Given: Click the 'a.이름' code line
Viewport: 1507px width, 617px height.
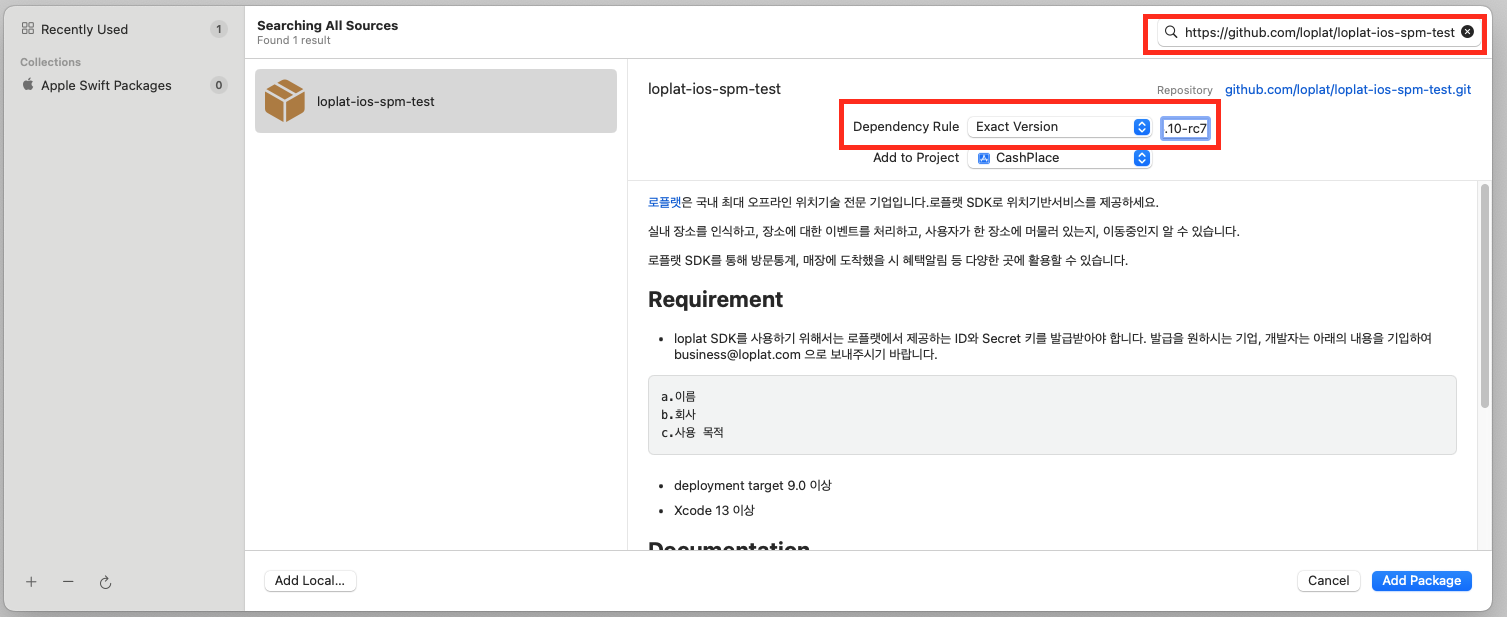Looking at the screenshot, I should point(678,396).
